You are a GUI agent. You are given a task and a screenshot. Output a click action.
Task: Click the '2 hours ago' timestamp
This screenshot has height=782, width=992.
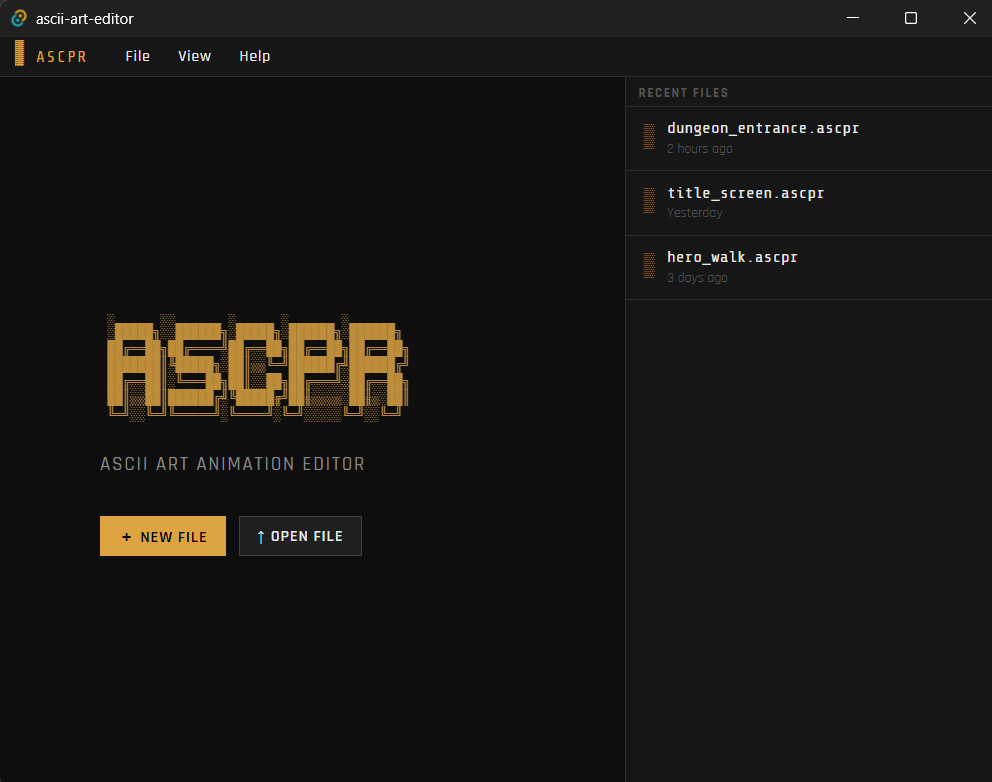tap(700, 149)
